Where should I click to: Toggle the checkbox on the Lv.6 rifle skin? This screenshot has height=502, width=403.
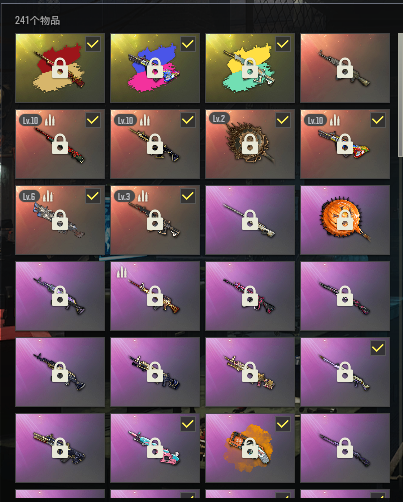pyautogui.click(x=93, y=196)
